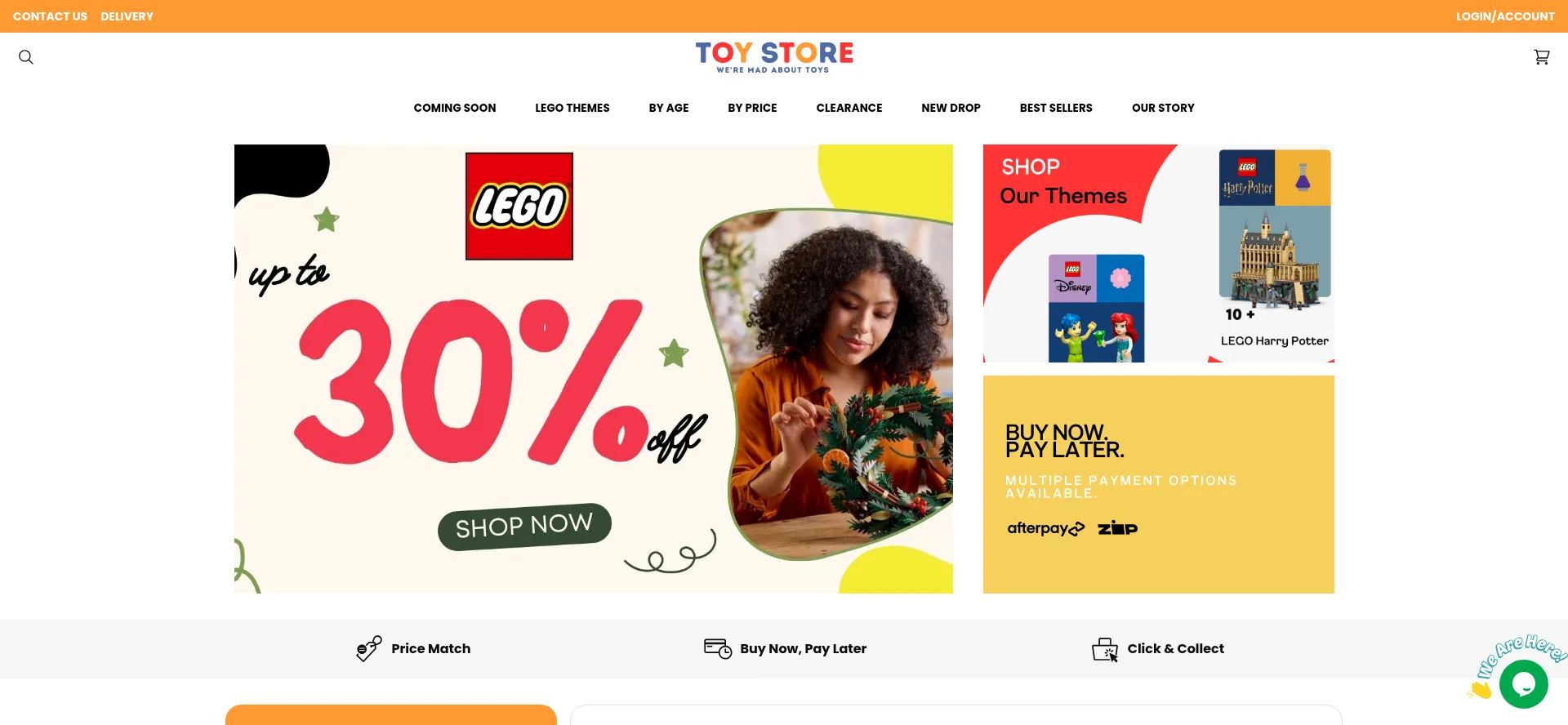The width and height of the screenshot is (1568, 725).
Task: Open the shopping cart icon
Action: tap(1541, 57)
